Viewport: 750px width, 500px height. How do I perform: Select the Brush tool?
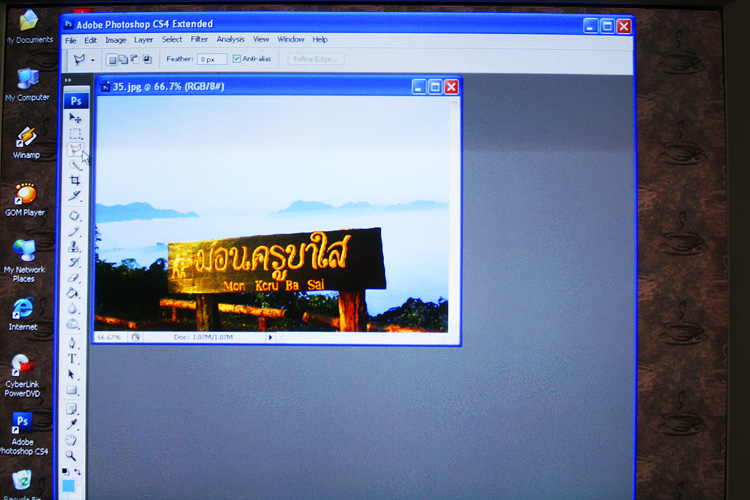click(x=74, y=232)
